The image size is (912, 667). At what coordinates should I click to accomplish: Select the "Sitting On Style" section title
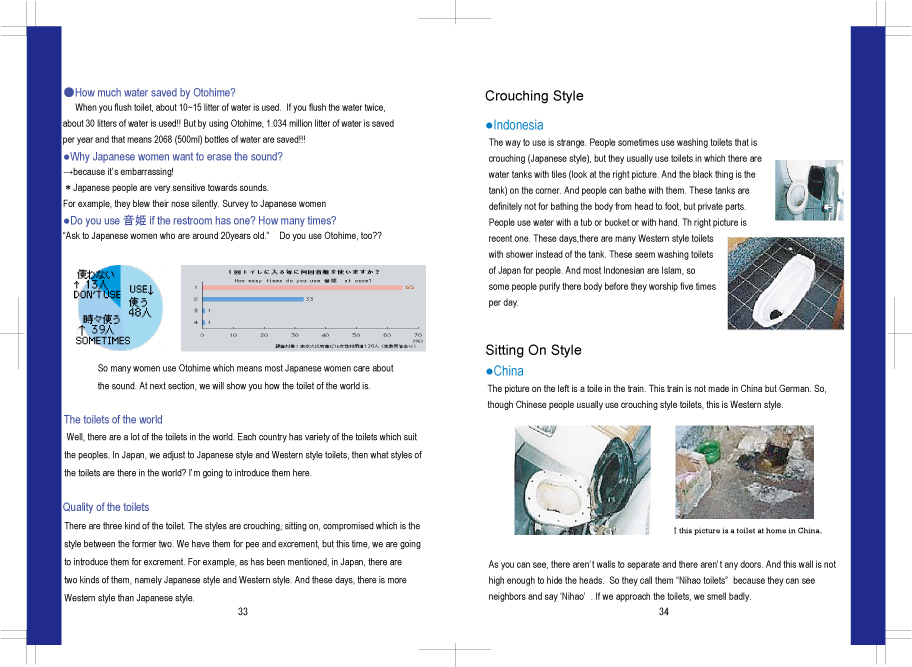coord(533,350)
